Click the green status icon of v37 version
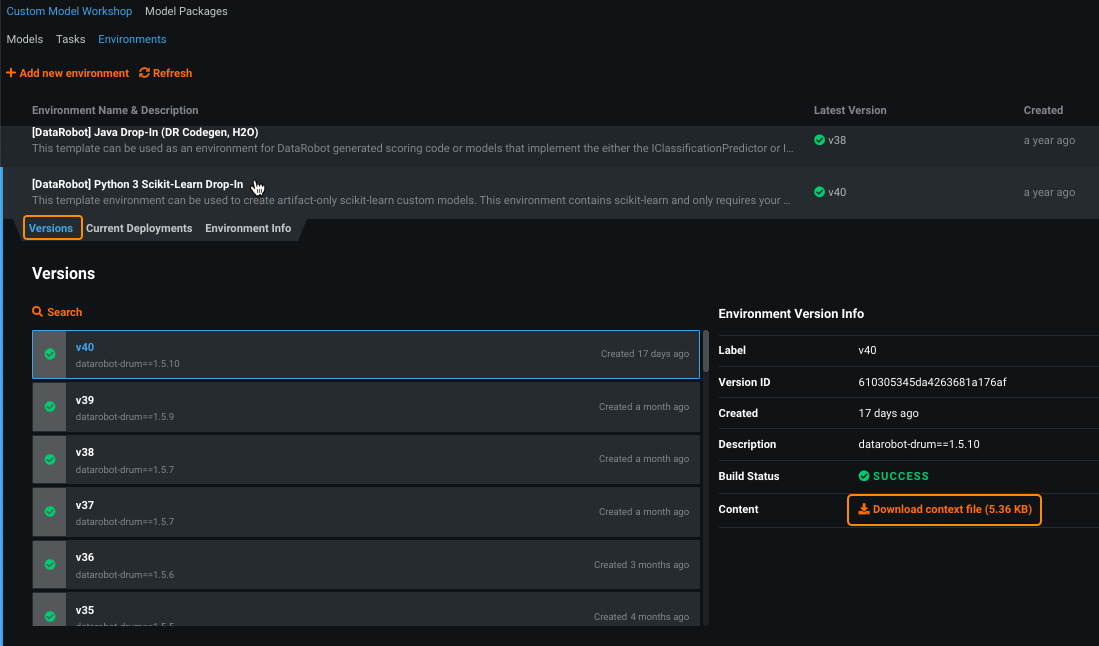 (49, 512)
